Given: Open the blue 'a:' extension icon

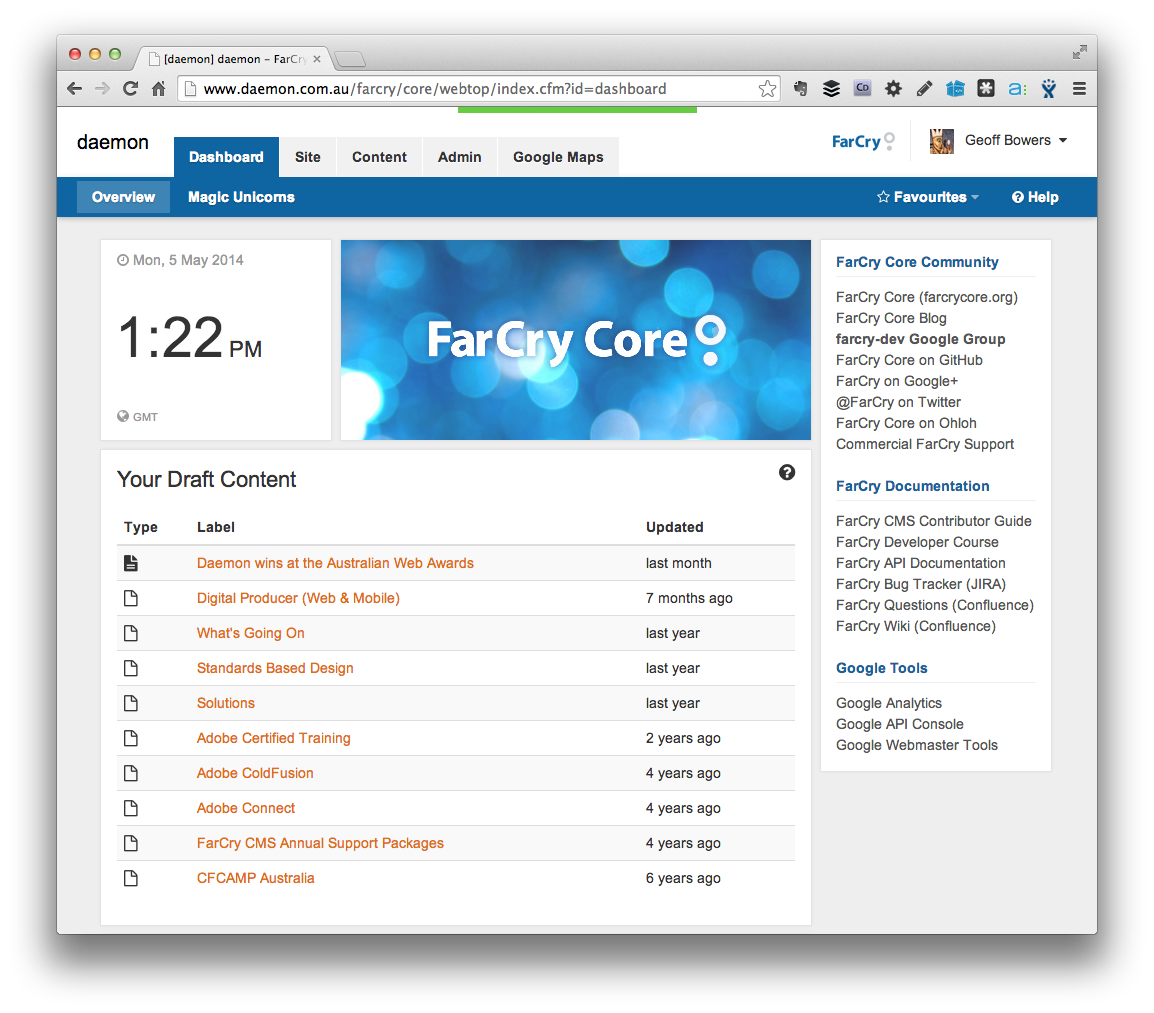Looking at the screenshot, I should point(1017,89).
